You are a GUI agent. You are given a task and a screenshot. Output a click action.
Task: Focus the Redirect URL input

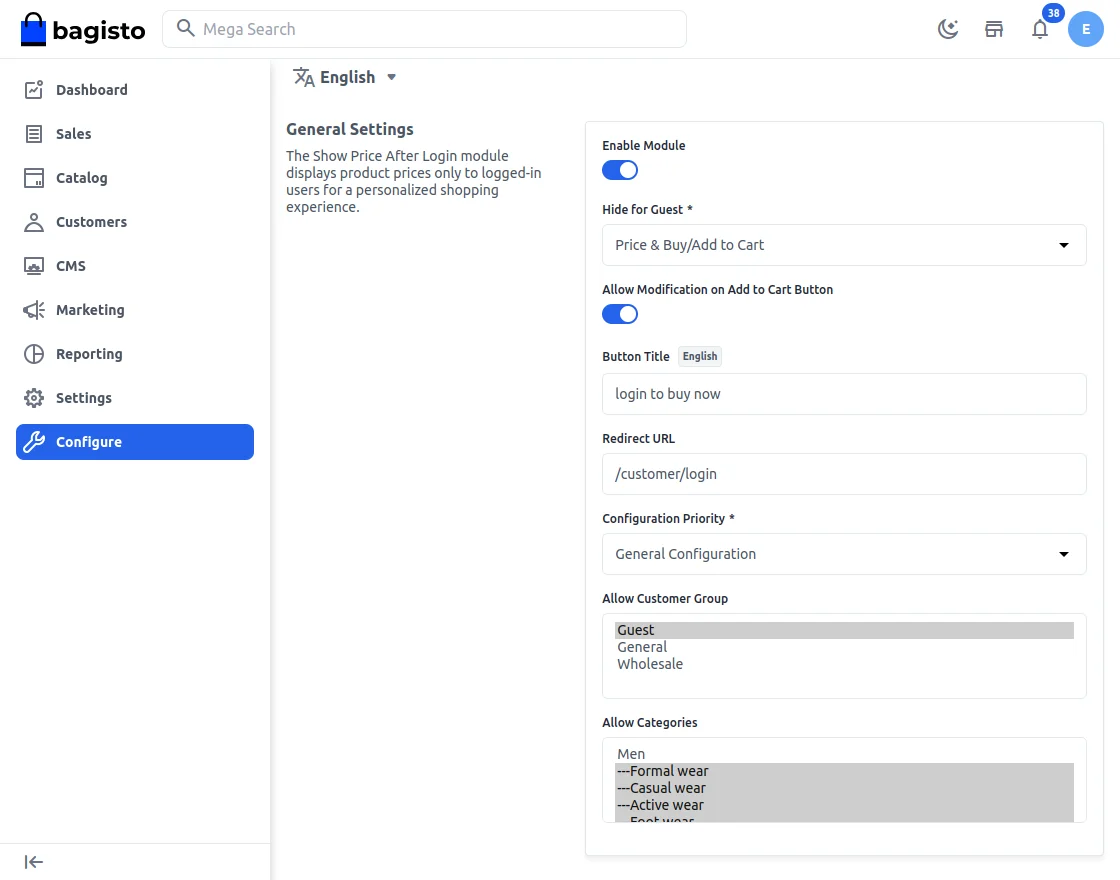(x=844, y=474)
